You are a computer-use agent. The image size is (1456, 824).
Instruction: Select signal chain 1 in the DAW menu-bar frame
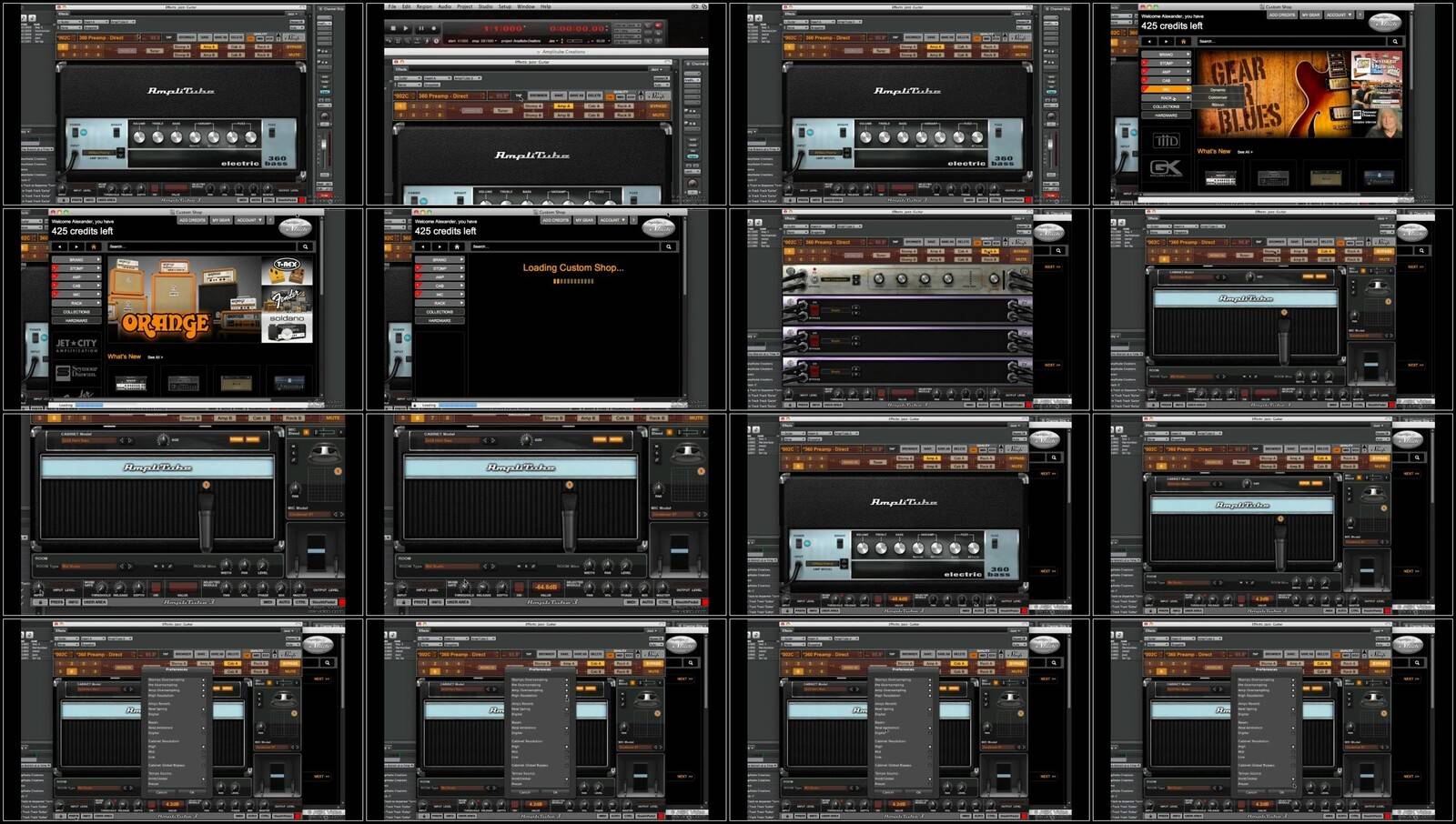[400, 106]
